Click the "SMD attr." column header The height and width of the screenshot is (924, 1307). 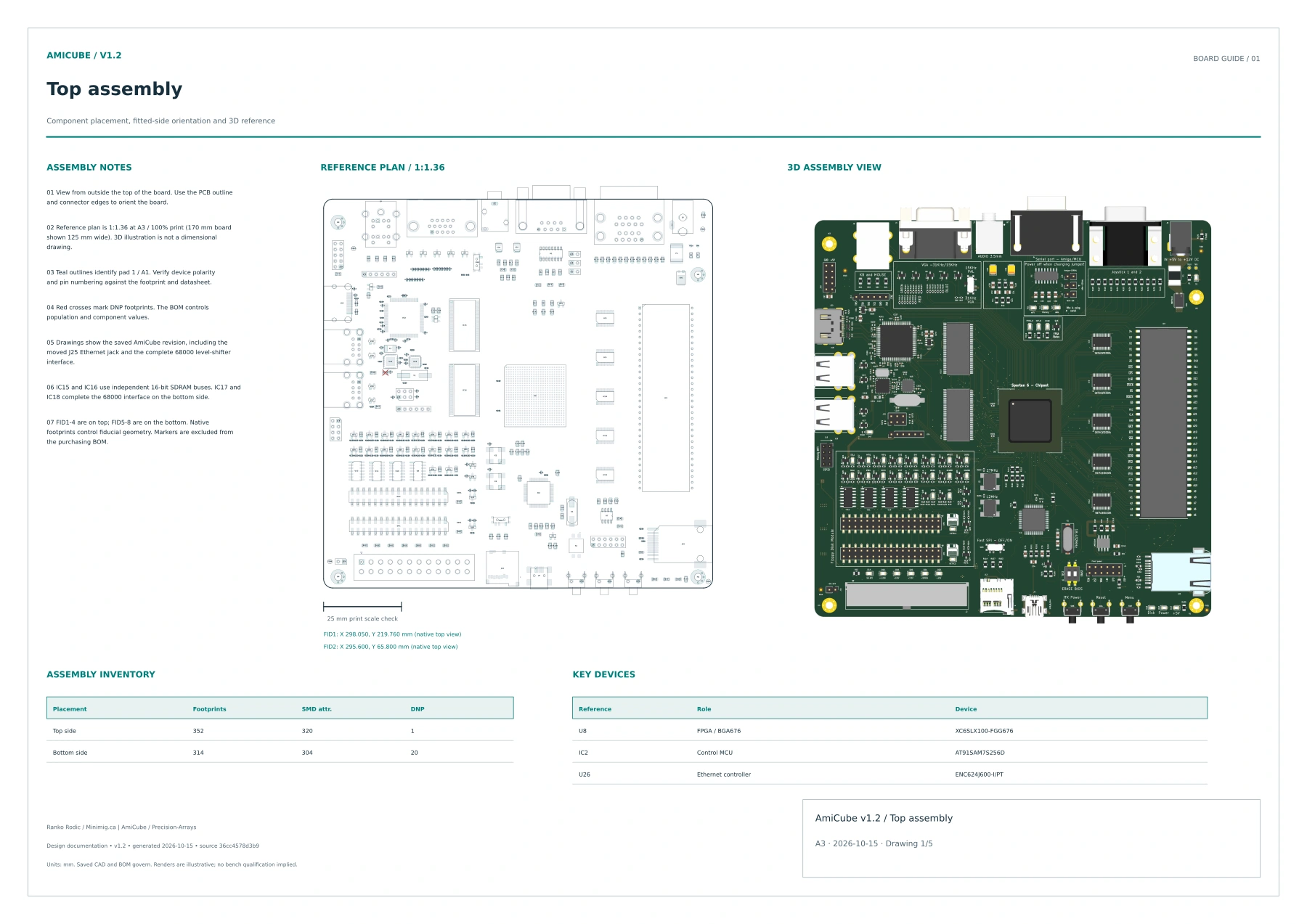coord(317,709)
